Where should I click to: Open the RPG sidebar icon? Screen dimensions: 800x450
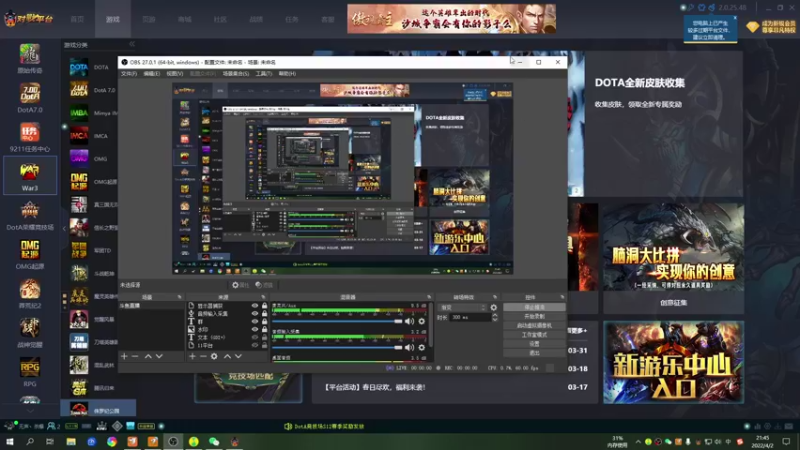[x=30, y=372]
